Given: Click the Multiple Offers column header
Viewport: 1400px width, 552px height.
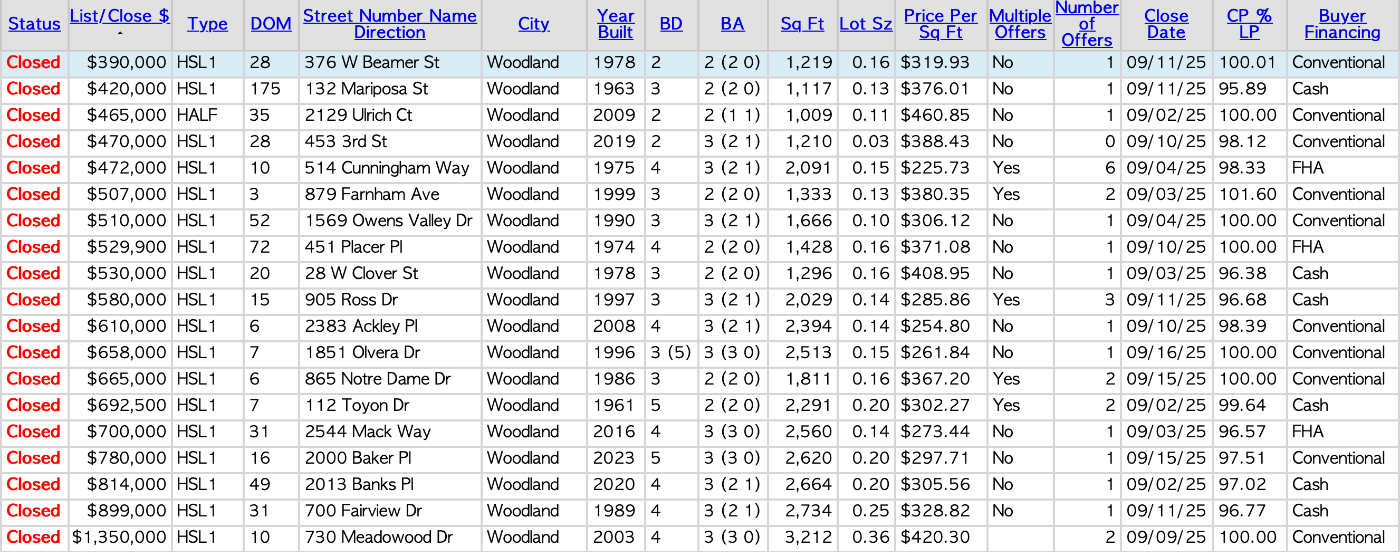Looking at the screenshot, I should pos(1019,24).
